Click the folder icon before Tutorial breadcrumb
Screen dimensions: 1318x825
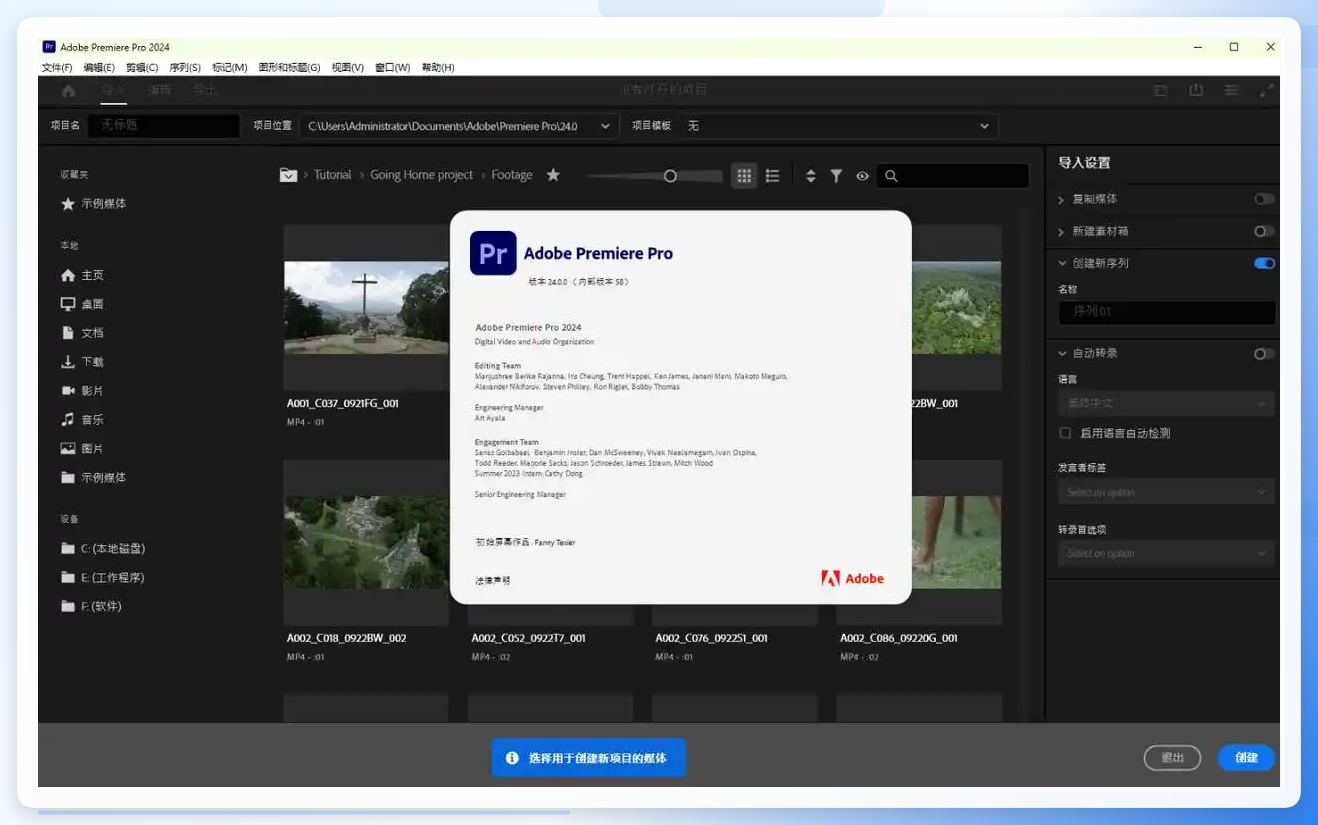click(x=288, y=175)
